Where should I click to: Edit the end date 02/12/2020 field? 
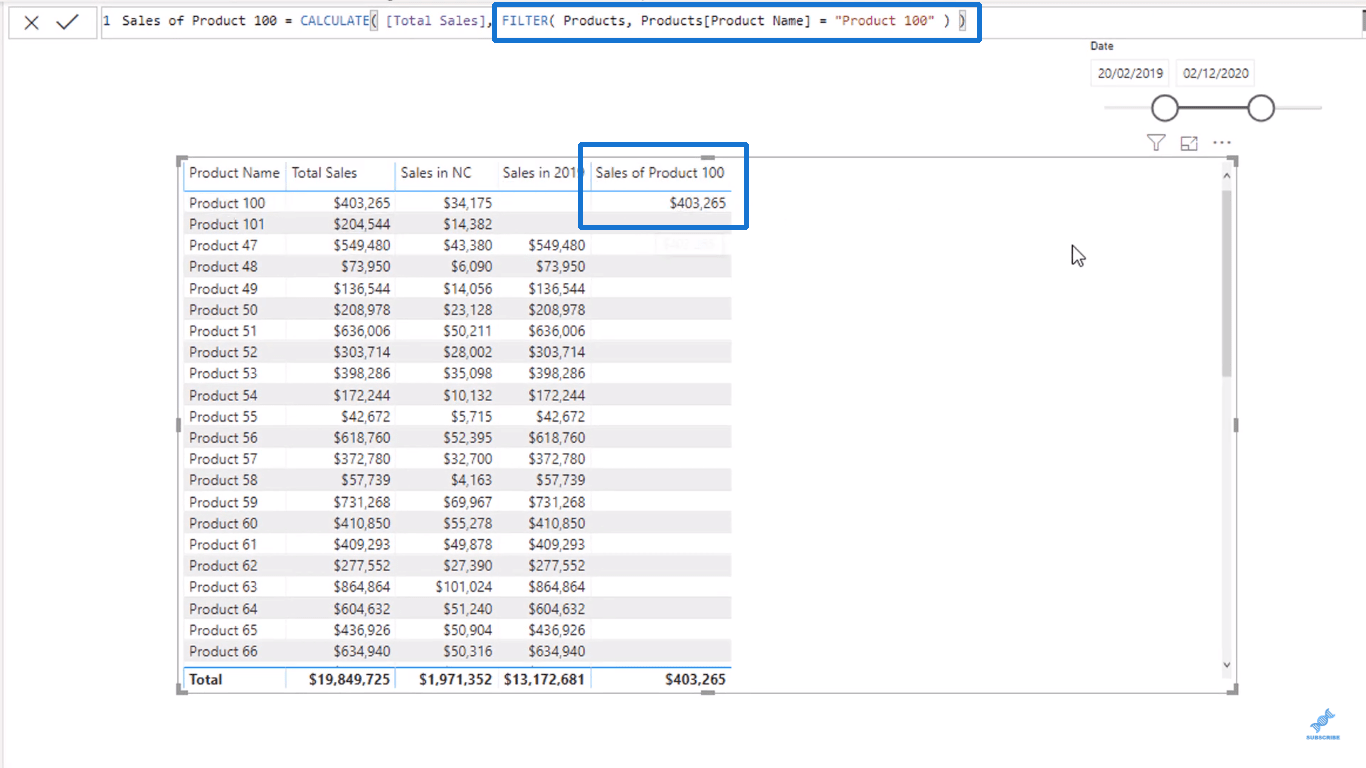[1215, 73]
